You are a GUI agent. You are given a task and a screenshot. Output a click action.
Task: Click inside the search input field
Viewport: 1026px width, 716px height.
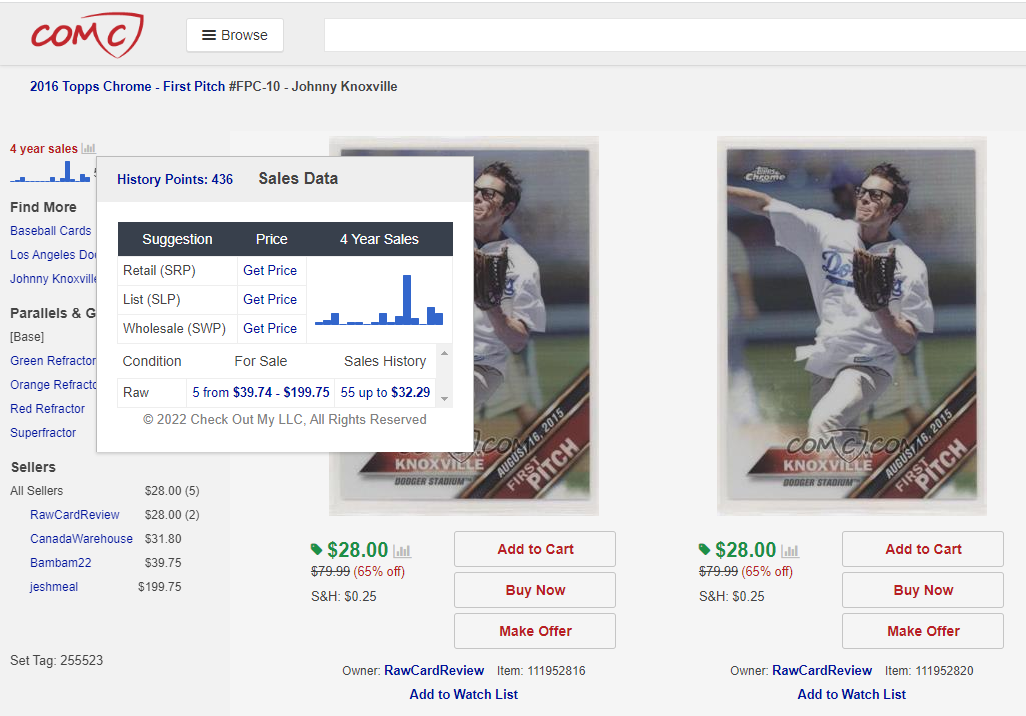670,35
